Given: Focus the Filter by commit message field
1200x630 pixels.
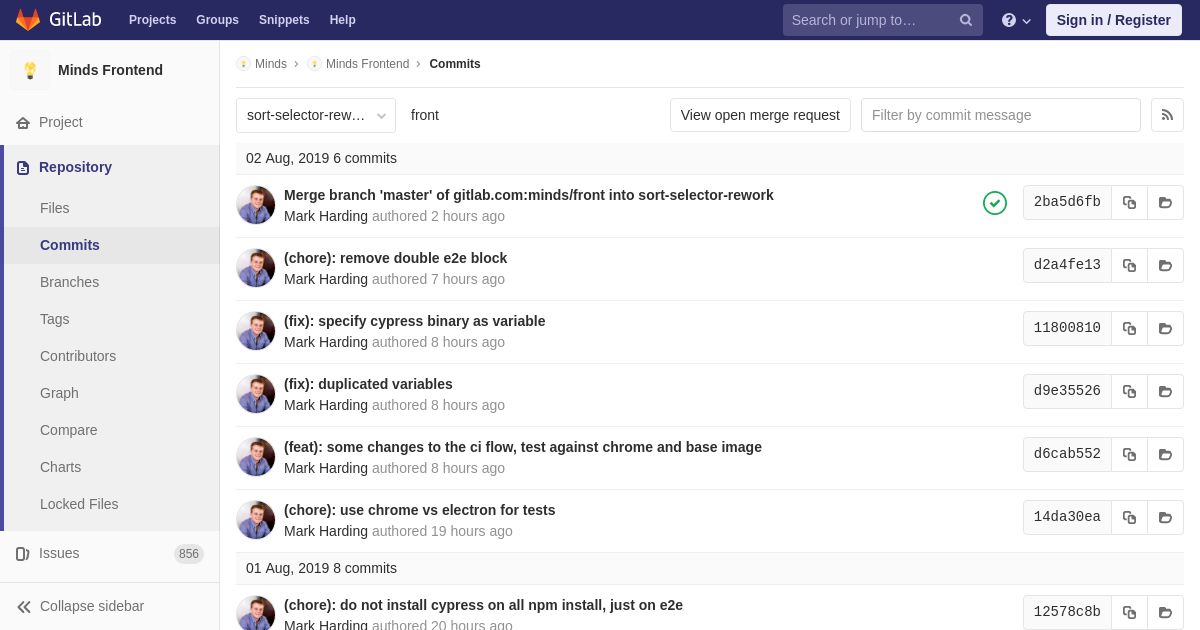Looking at the screenshot, I should (x=1001, y=115).
